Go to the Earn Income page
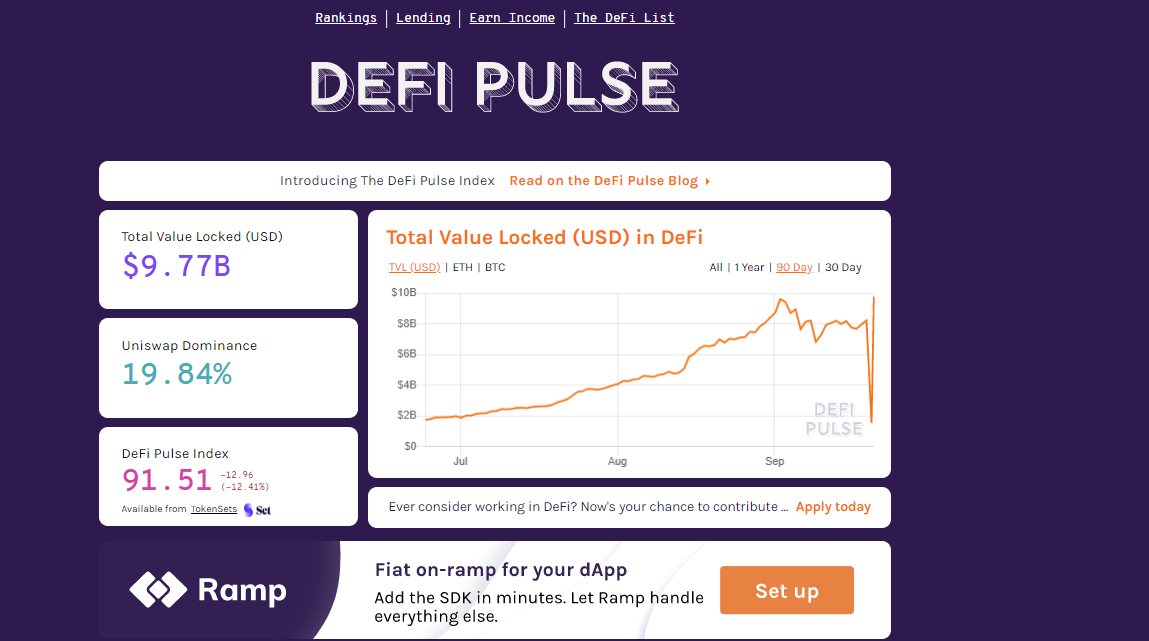1149x641 pixels. (512, 18)
